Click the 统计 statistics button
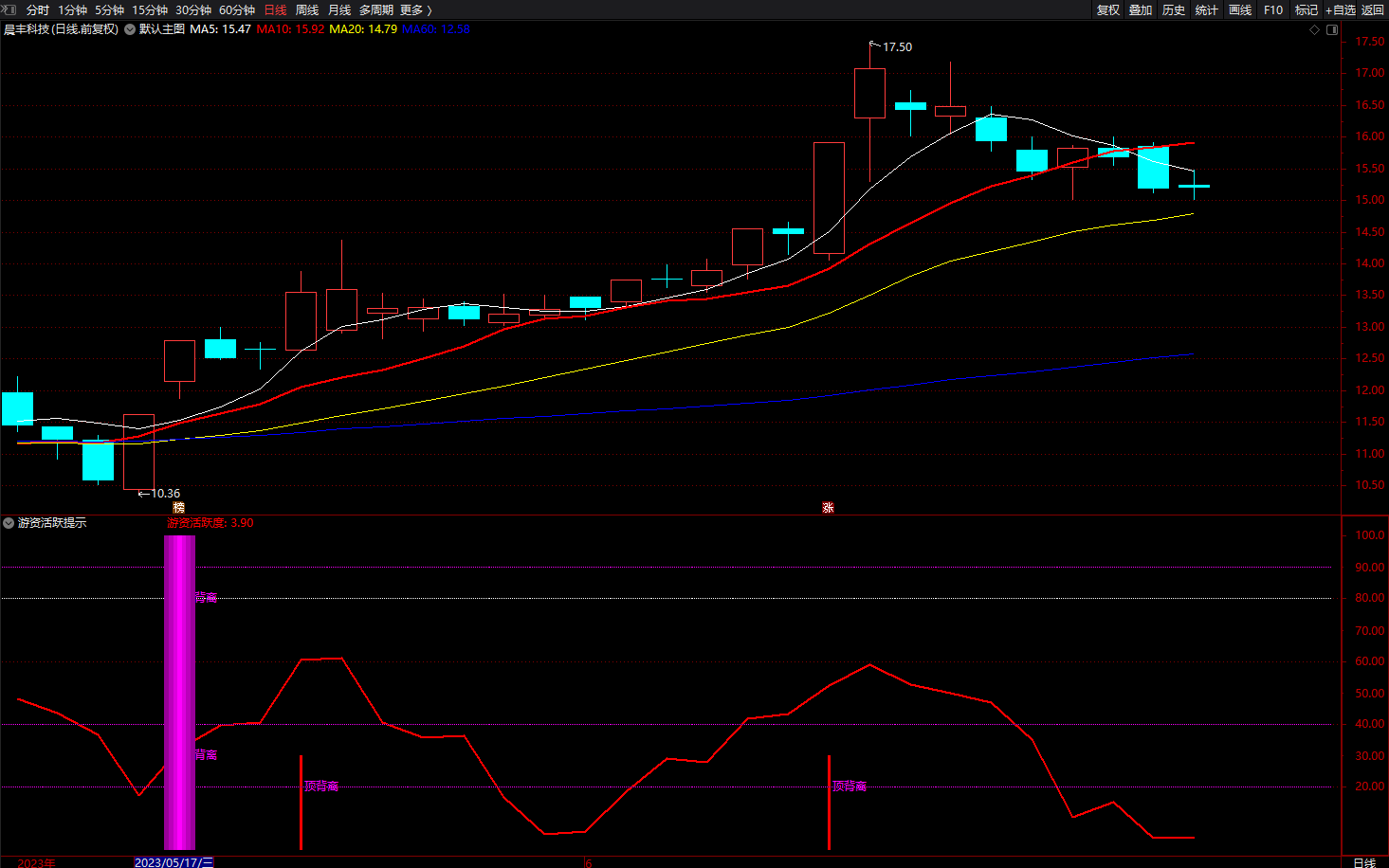 tap(1207, 10)
